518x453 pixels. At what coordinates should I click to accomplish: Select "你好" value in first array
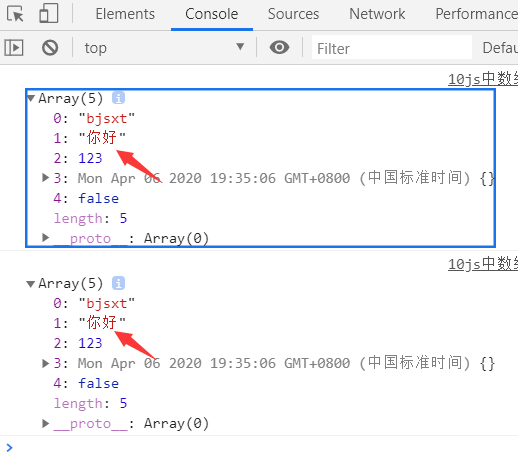point(102,138)
